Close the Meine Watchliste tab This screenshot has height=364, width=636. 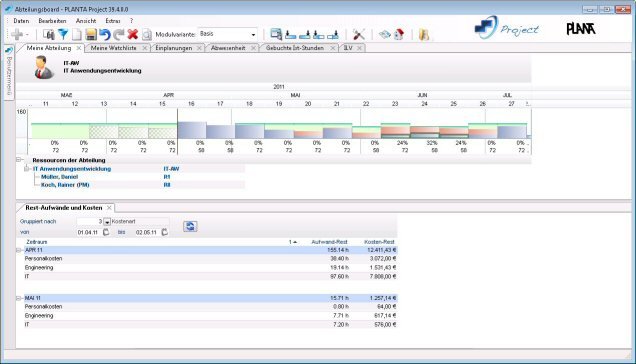(x=144, y=48)
